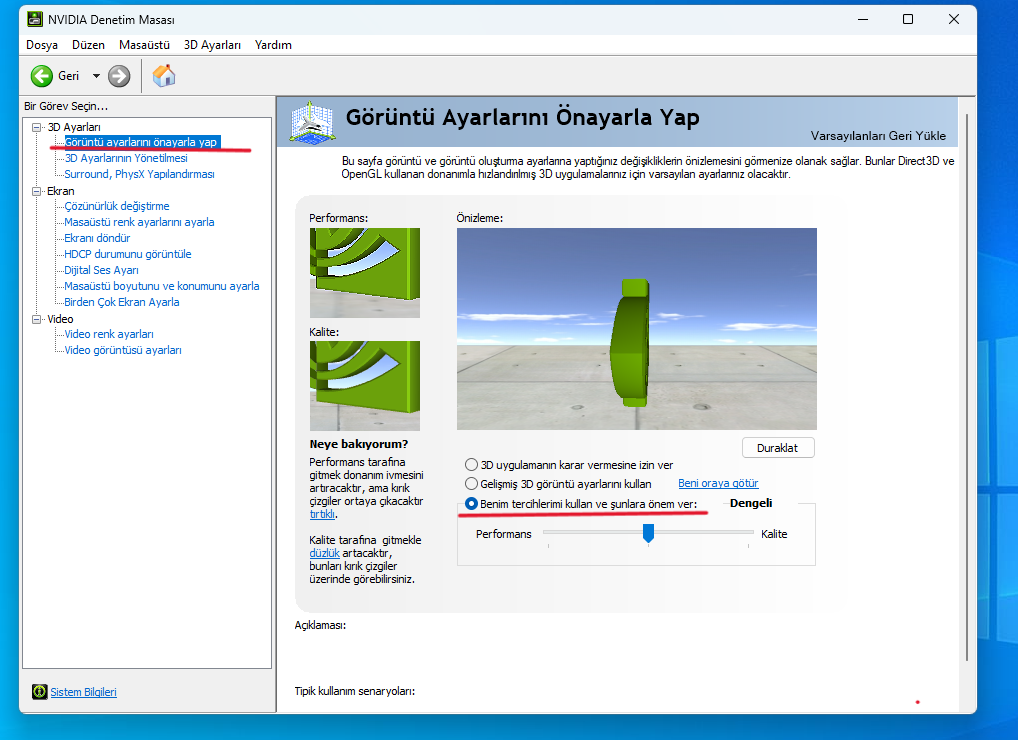
Task: Collapse the Ekran tree node
Action: [37, 191]
